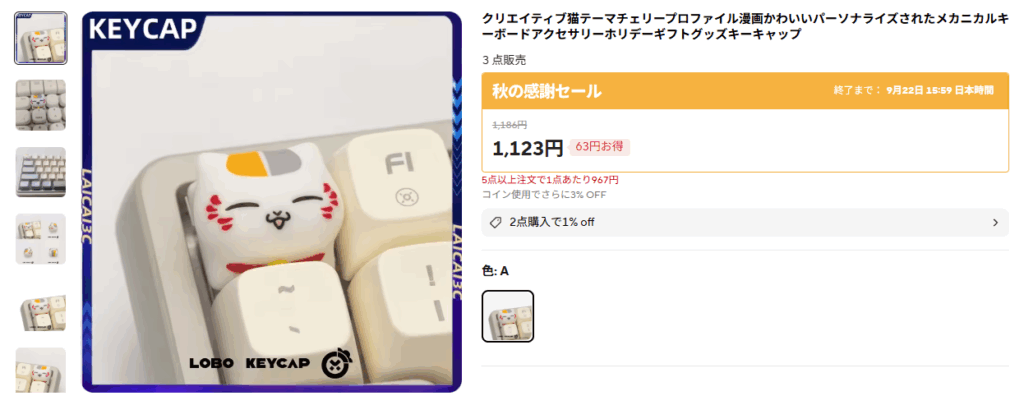The height and width of the screenshot is (405, 1024).
Task: Click the 1,123円 current price
Action: click(528, 148)
